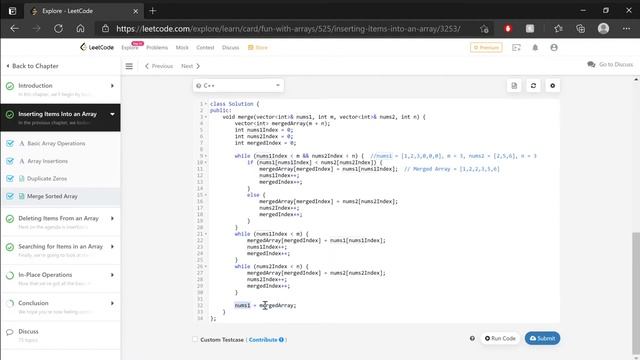Image resolution: width=640 pixels, height=360 pixels.
Task: Close the Explore - LeetCode tab
Action: coord(136,11)
